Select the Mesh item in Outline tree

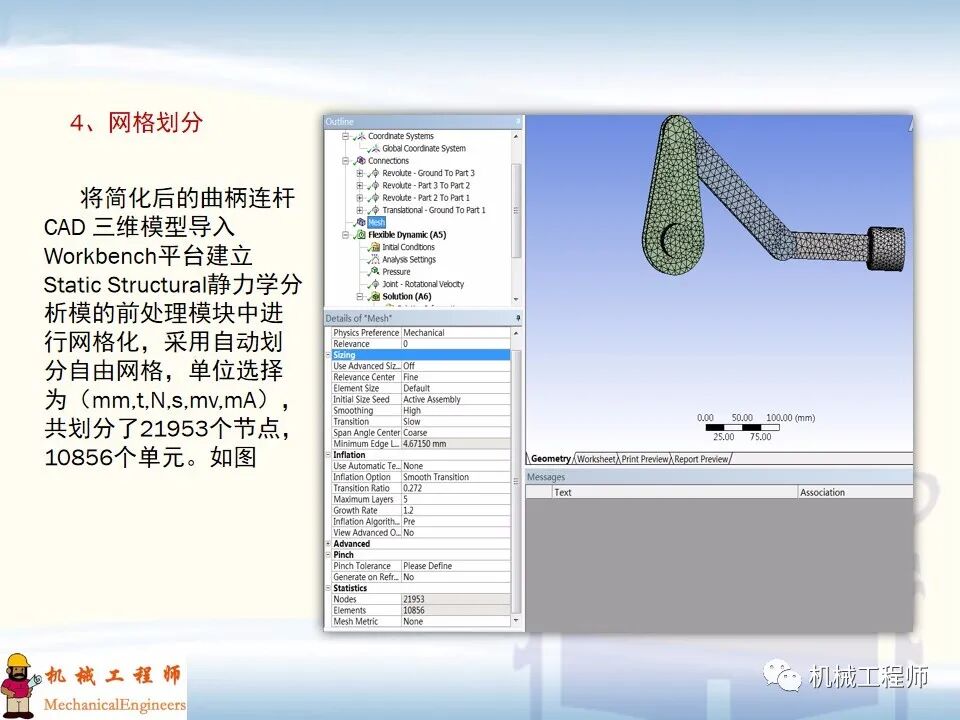click(376, 222)
